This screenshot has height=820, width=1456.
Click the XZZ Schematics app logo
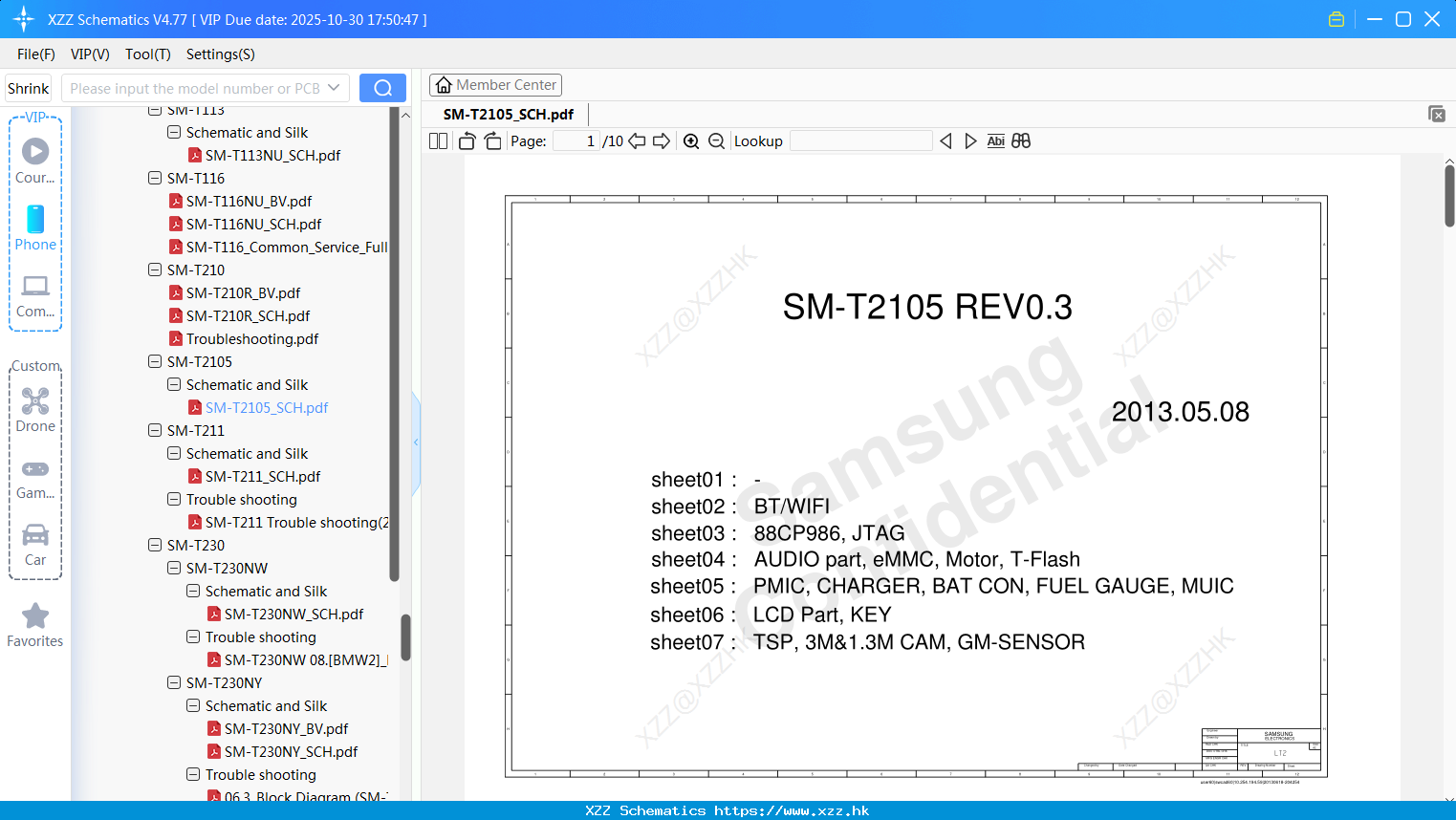(24, 19)
